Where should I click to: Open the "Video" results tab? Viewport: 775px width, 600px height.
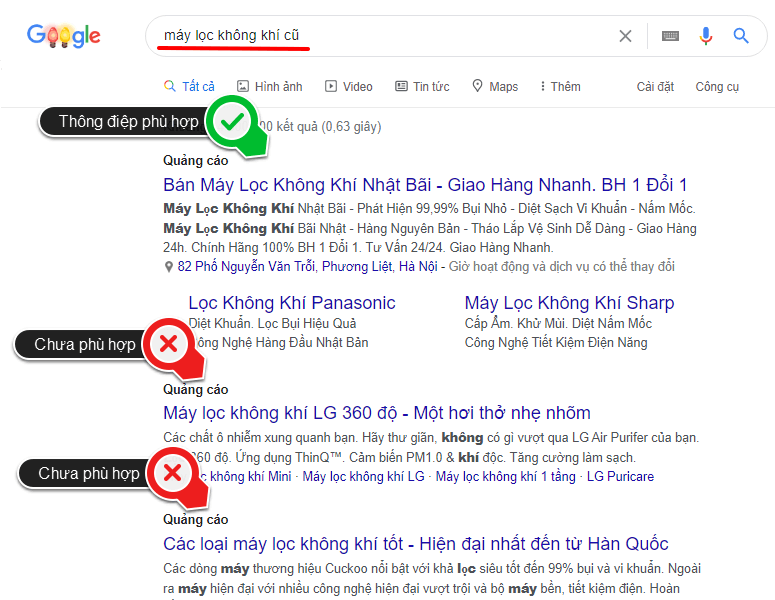[x=348, y=86]
